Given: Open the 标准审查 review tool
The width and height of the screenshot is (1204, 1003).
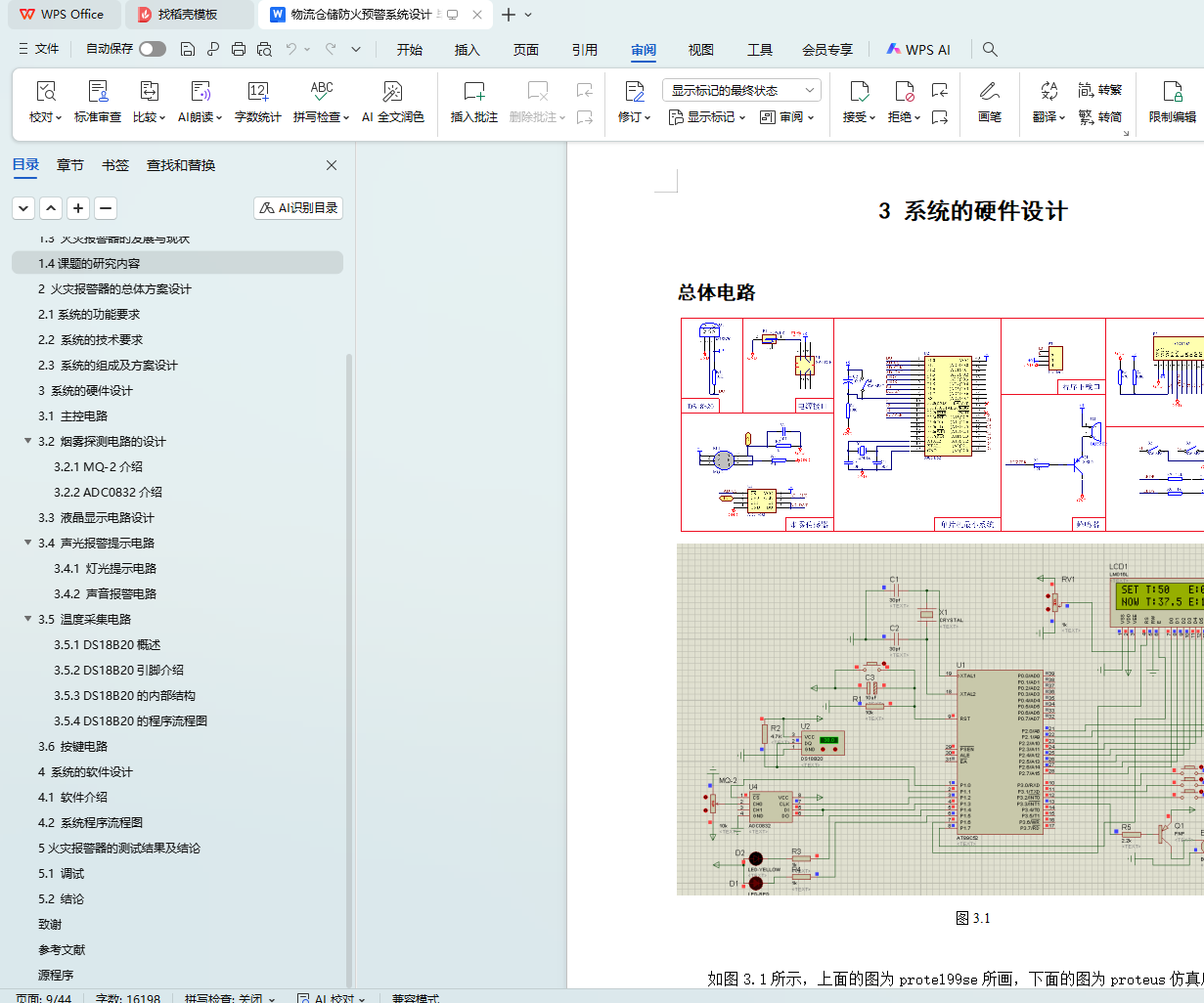Looking at the screenshot, I should pyautogui.click(x=98, y=93).
